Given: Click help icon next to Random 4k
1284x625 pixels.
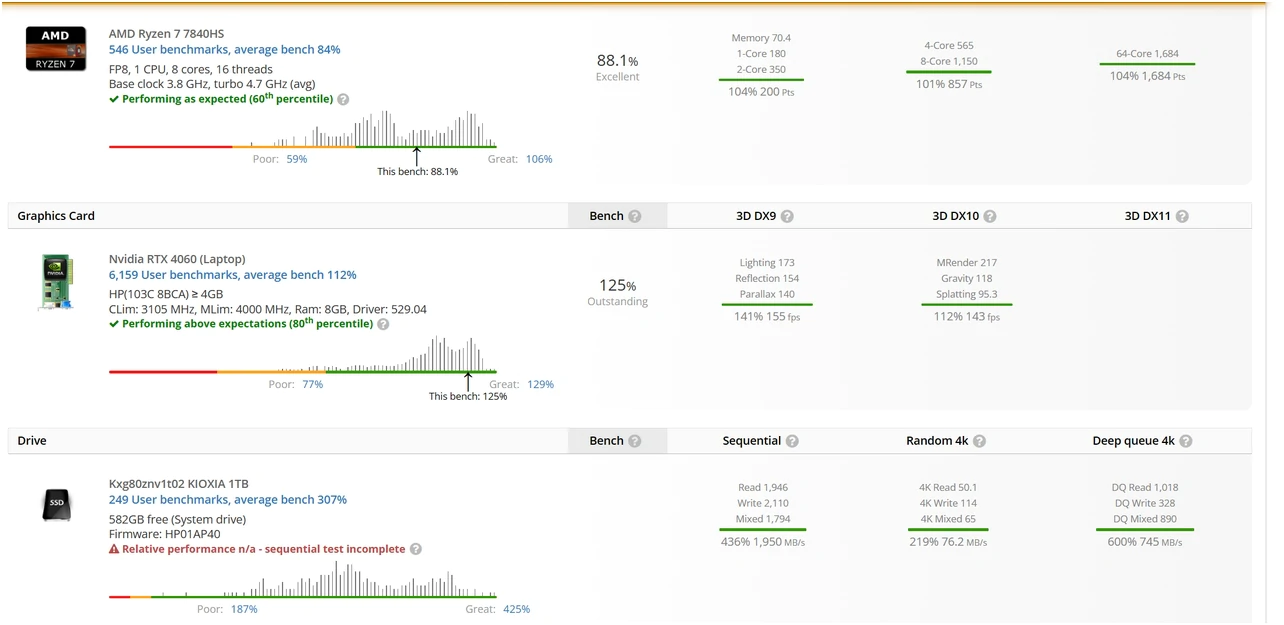Looking at the screenshot, I should point(979,442).
